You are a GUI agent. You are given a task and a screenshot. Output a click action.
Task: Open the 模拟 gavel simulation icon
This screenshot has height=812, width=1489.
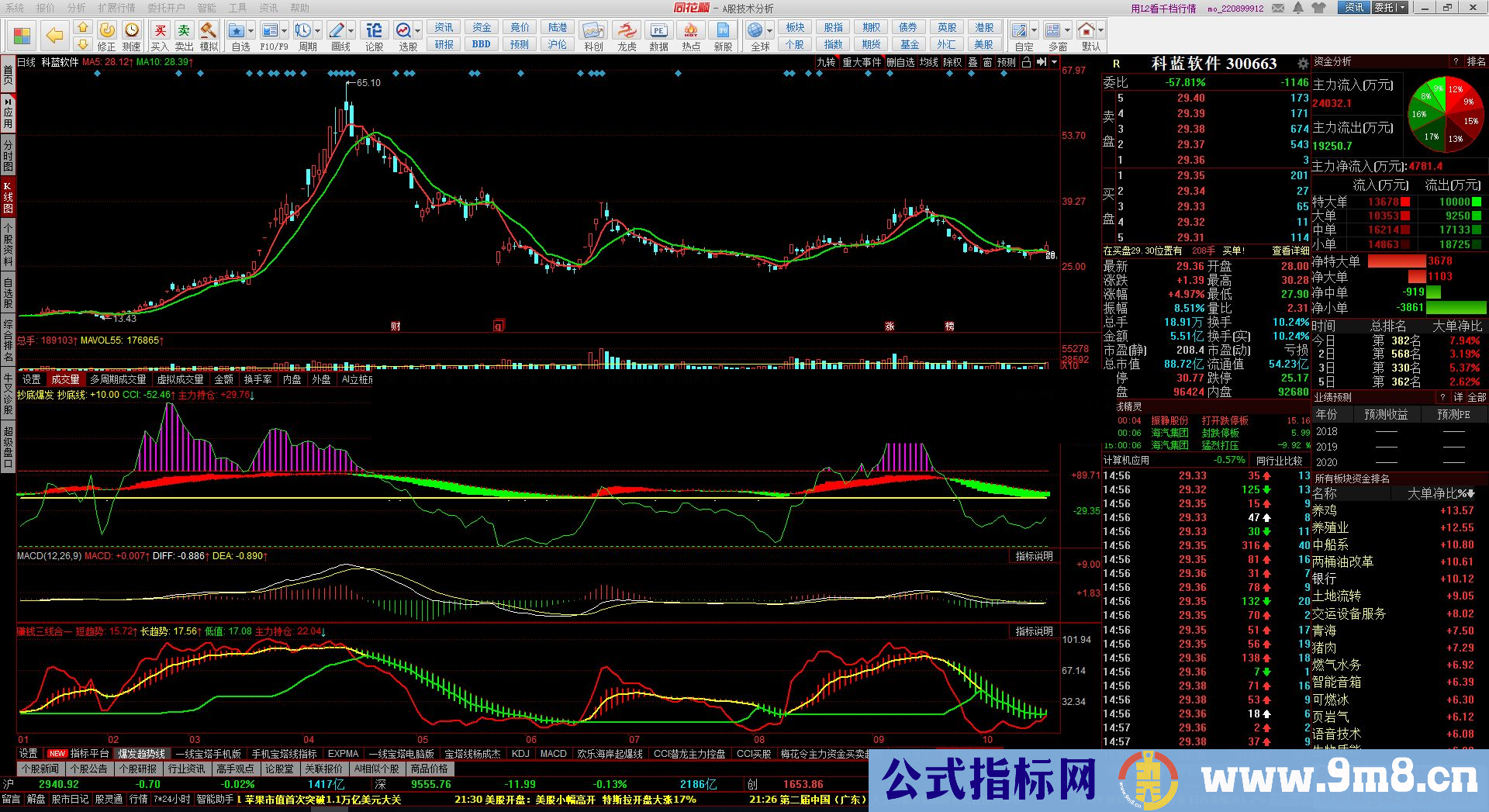208,30
